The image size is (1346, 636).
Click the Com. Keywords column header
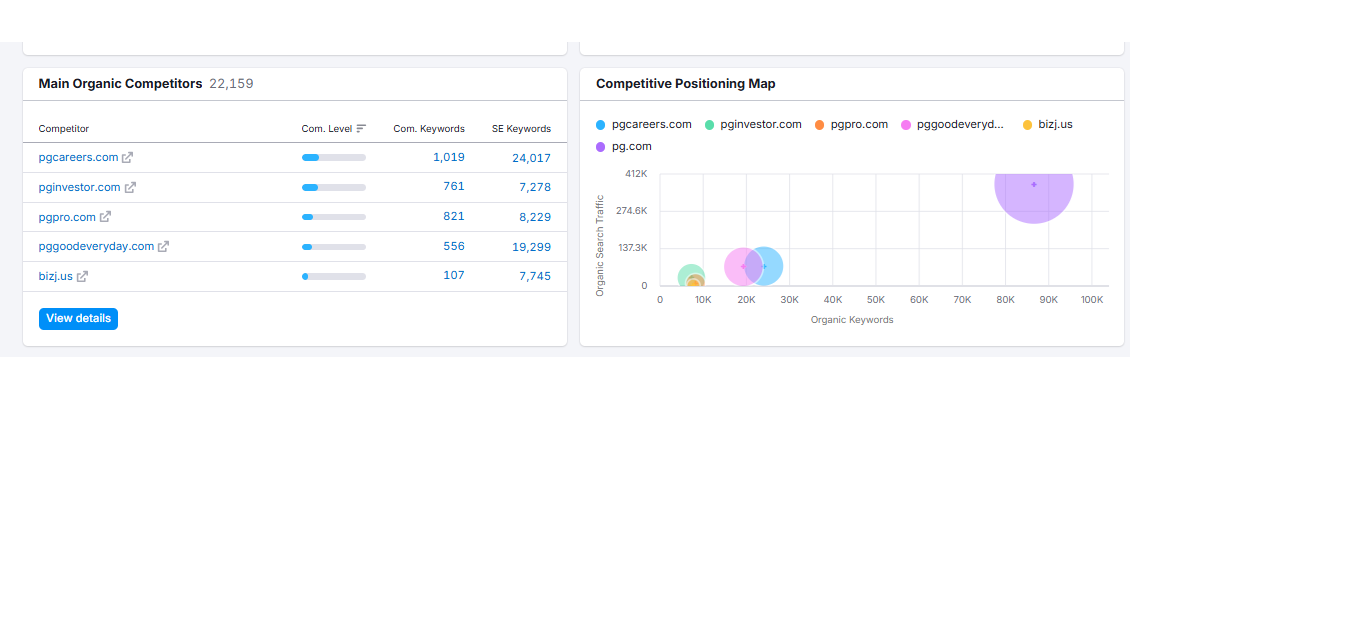click(429, 129)
